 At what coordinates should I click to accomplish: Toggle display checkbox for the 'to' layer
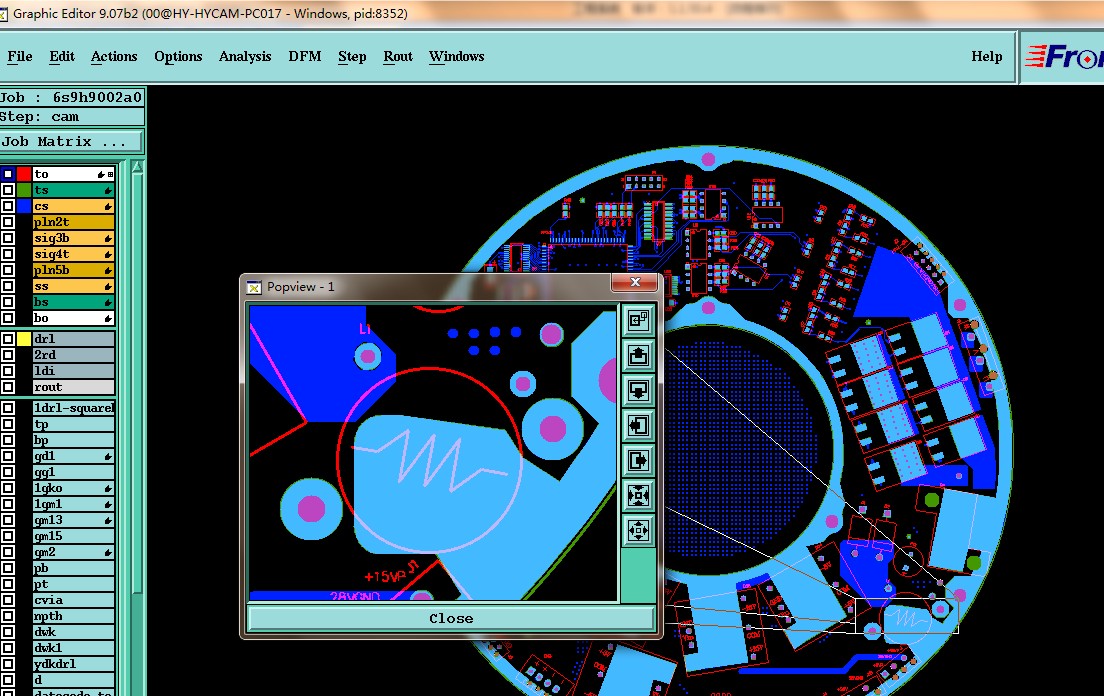point(8,174)
